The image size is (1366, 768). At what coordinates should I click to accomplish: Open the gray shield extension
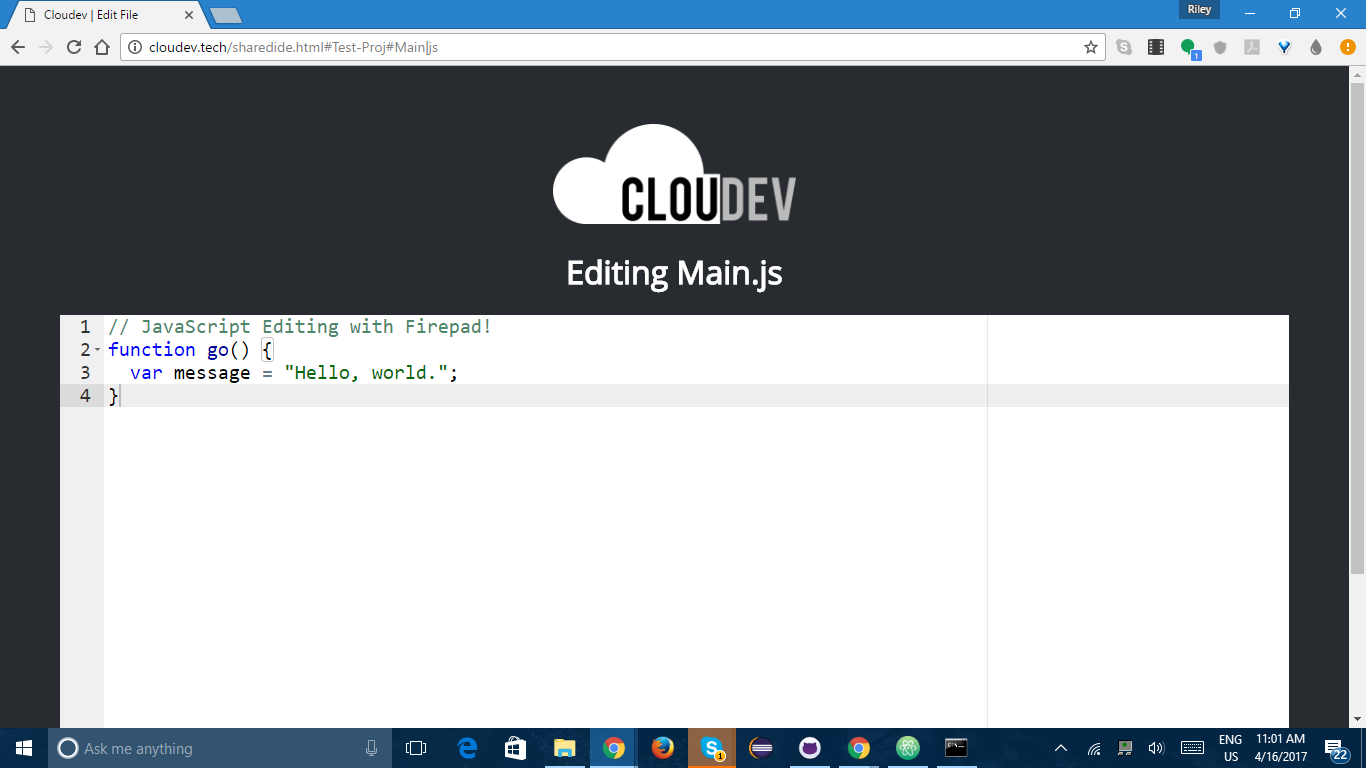pyautogui.click(x=1220, y=47)
